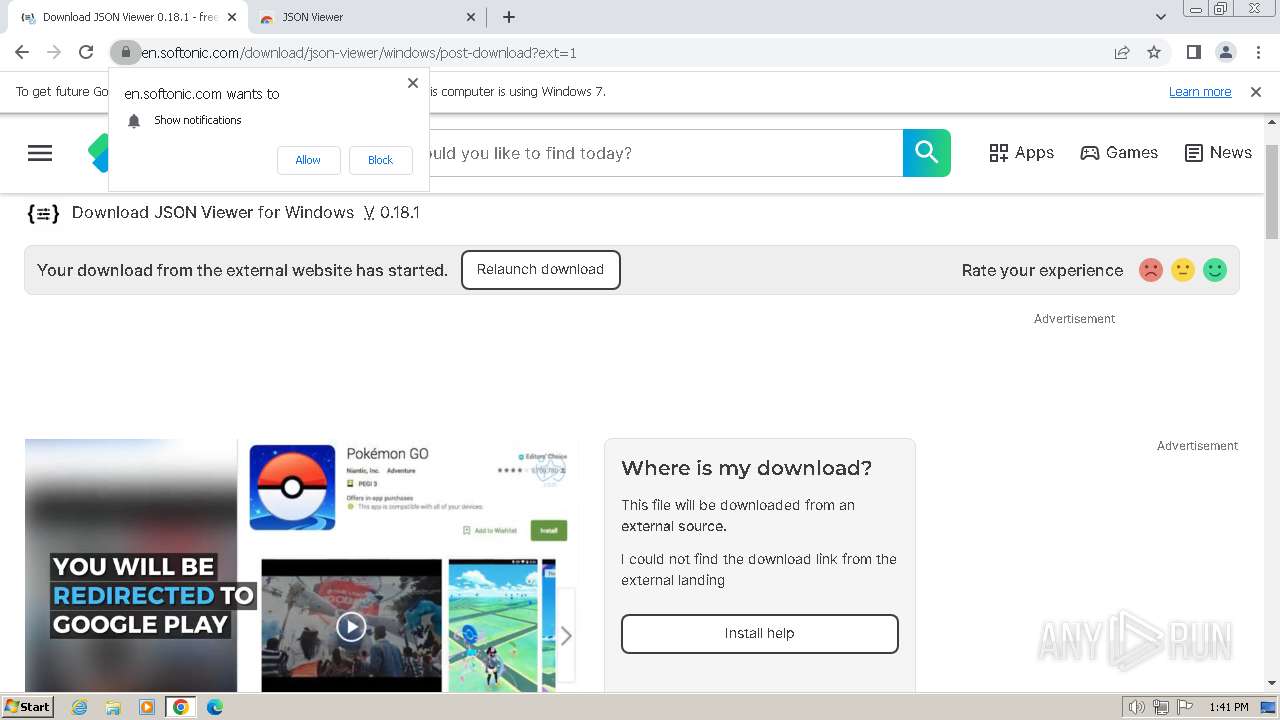Open Learn more link in infobar

tap(1200, 92)
